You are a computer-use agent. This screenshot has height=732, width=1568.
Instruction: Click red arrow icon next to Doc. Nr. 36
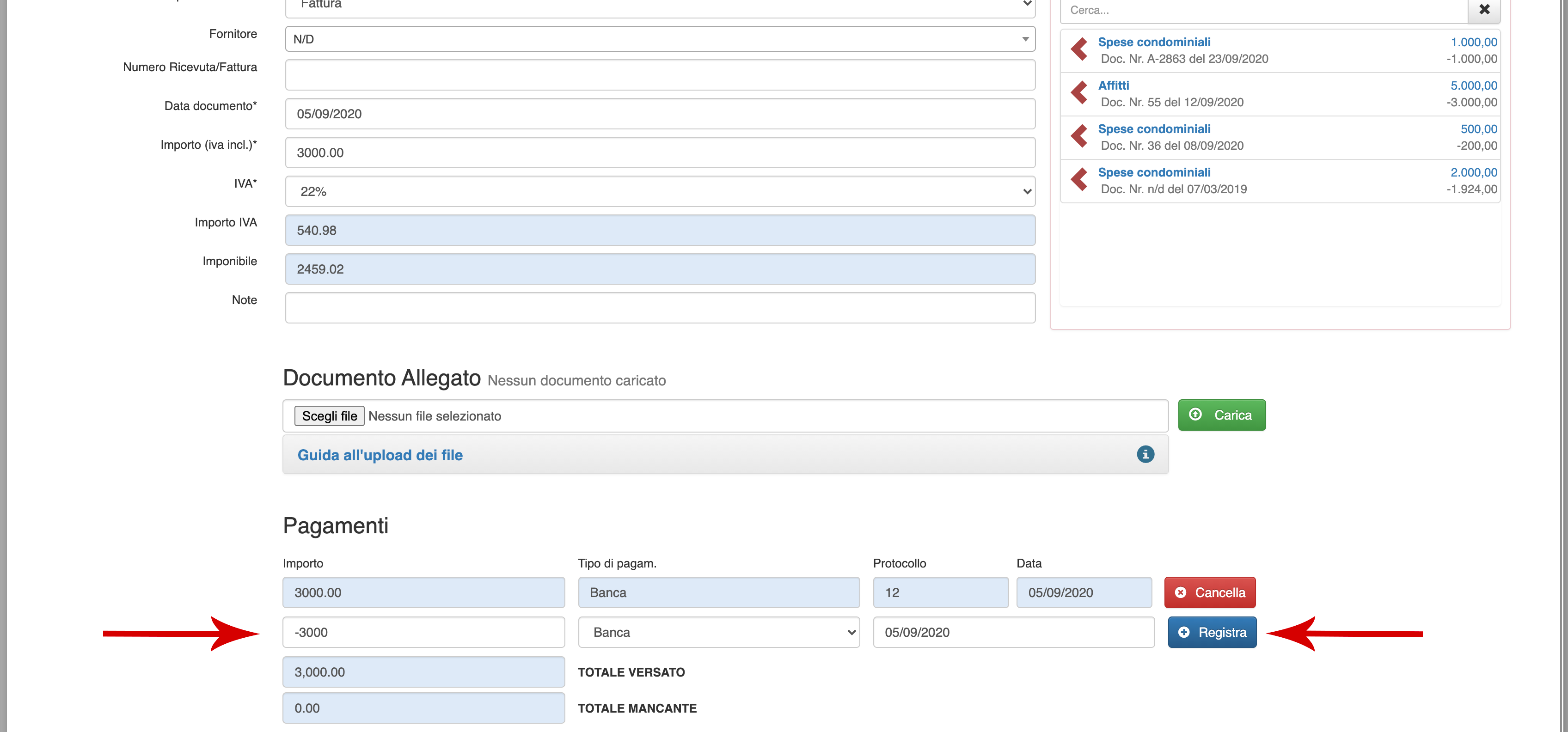1079,136
